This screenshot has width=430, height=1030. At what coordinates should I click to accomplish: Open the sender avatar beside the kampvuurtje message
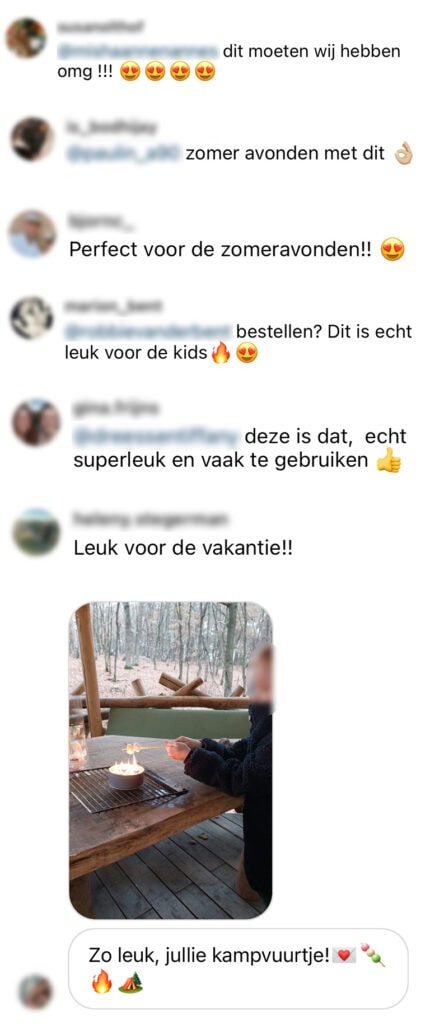35,991
